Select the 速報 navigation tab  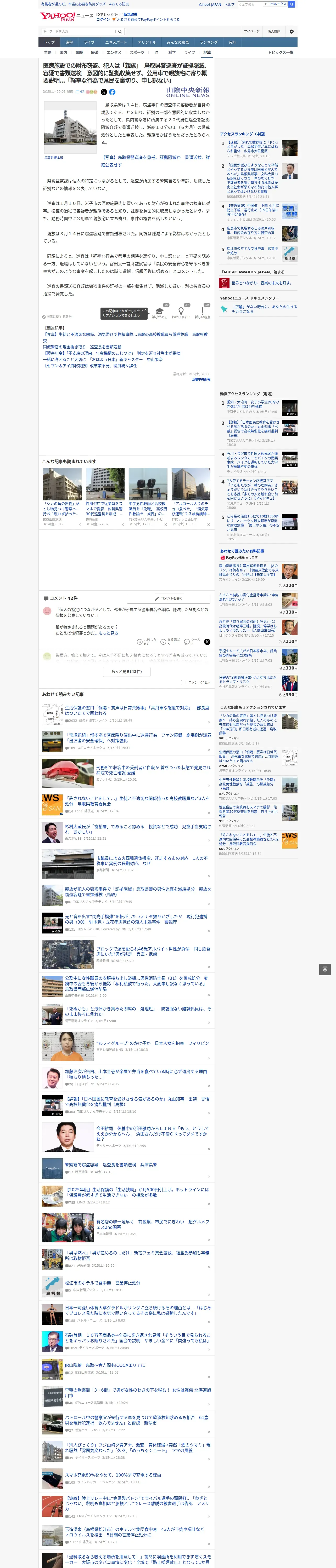(69, 43)
